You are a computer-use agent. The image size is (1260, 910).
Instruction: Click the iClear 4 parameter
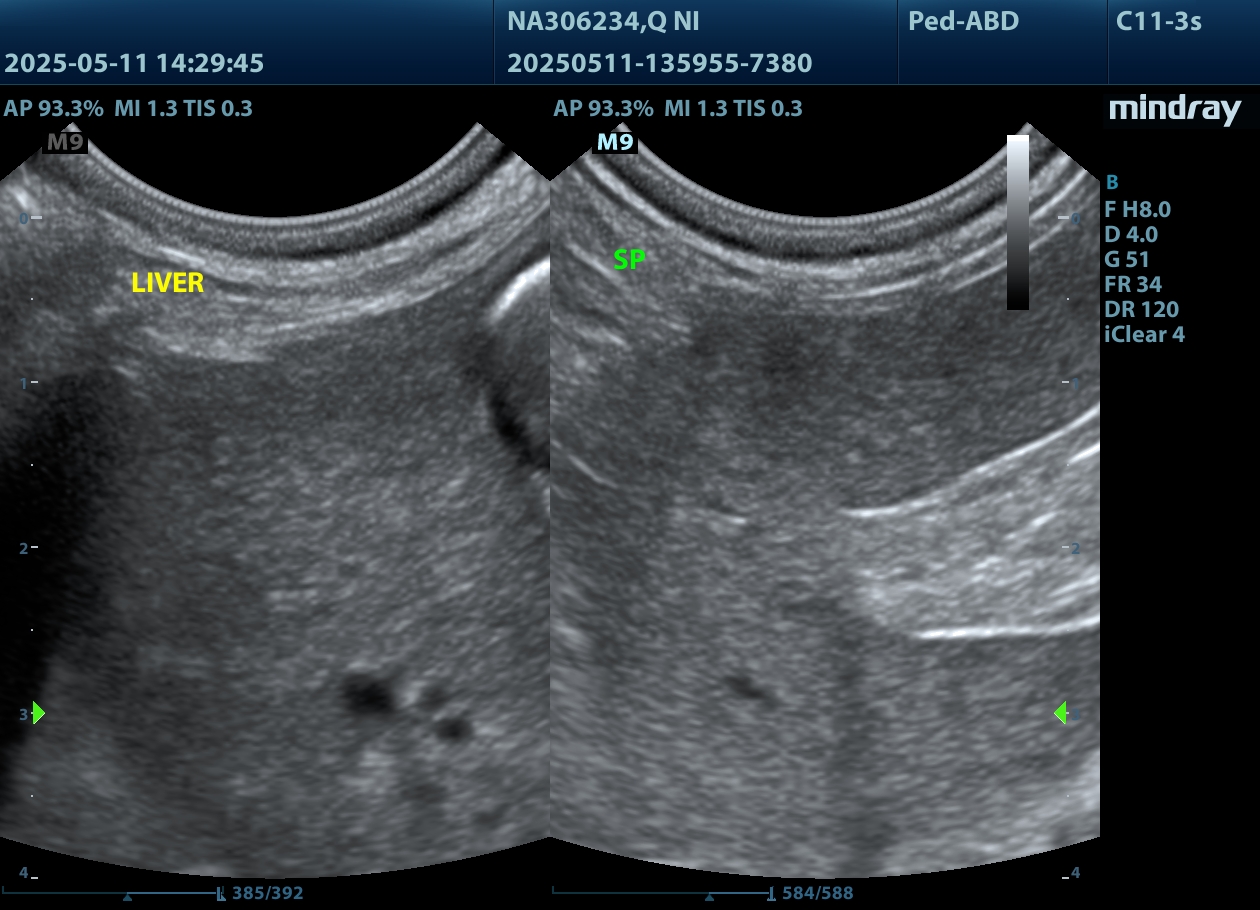(x=1144, y=334)
